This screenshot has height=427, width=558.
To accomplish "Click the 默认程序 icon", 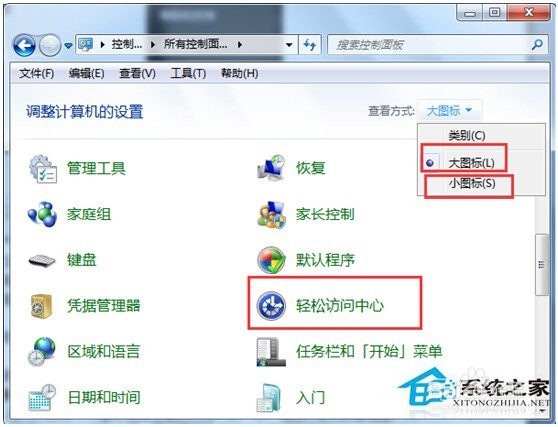I will point(271,260).
